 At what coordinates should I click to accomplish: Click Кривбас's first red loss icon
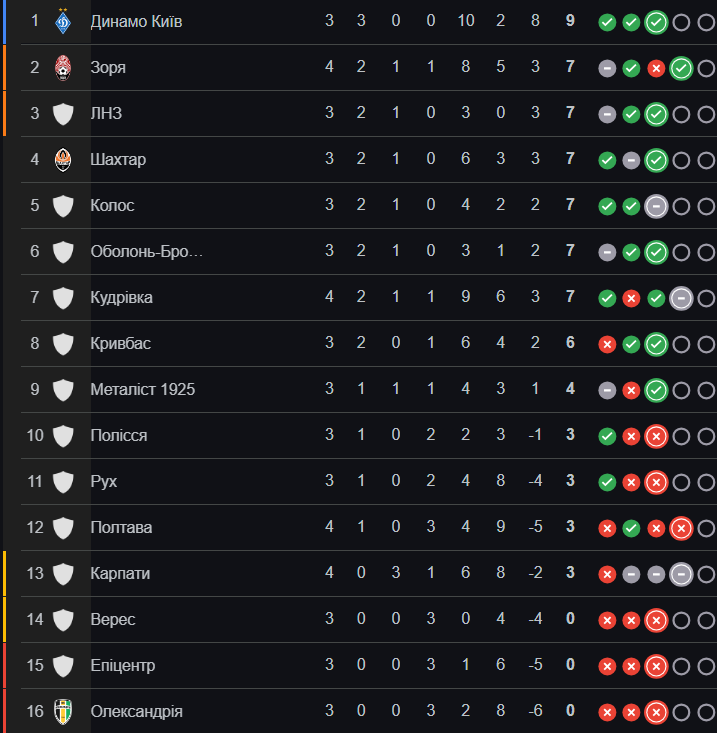607,345
